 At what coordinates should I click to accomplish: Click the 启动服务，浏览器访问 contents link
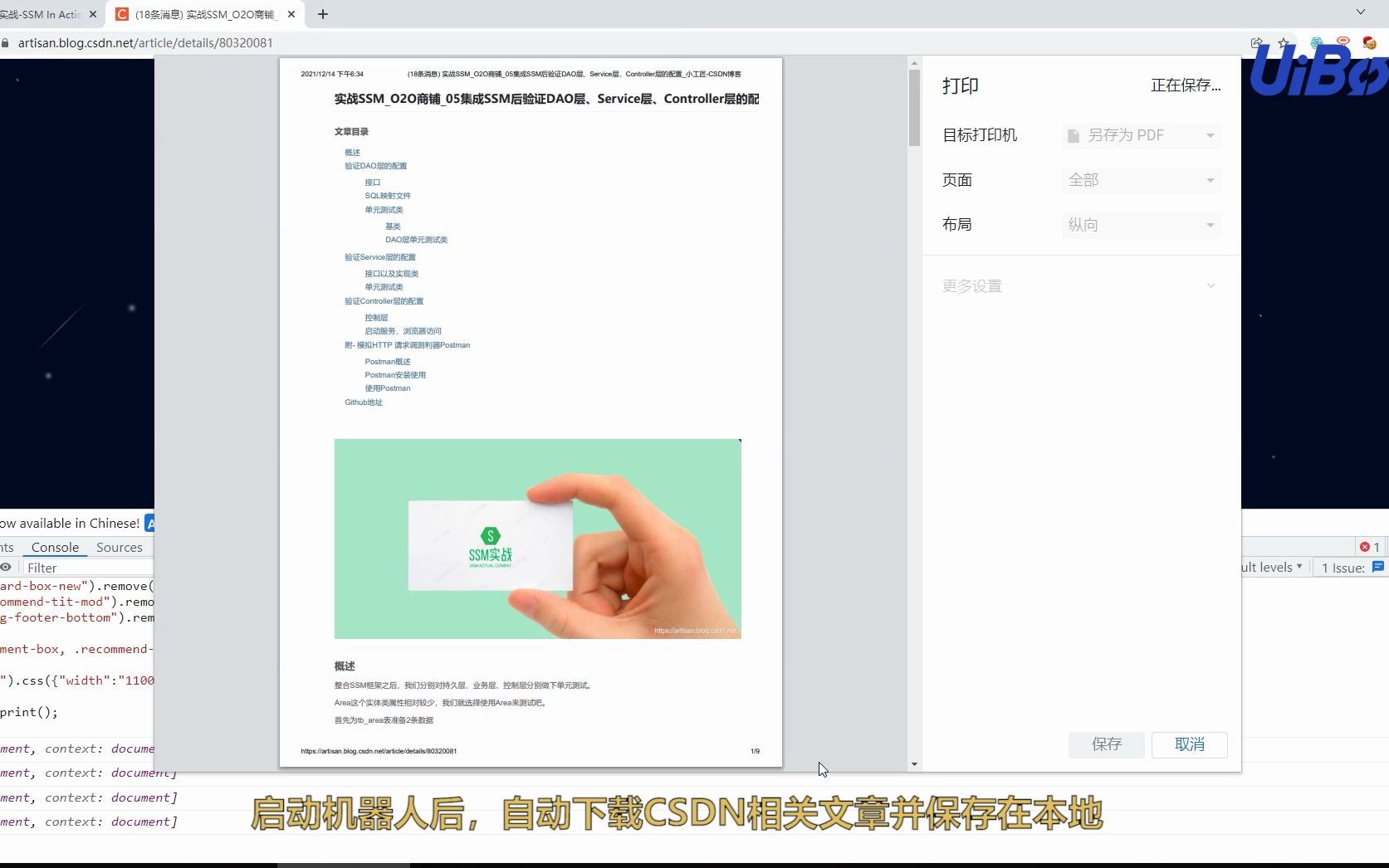coord(403,331)
